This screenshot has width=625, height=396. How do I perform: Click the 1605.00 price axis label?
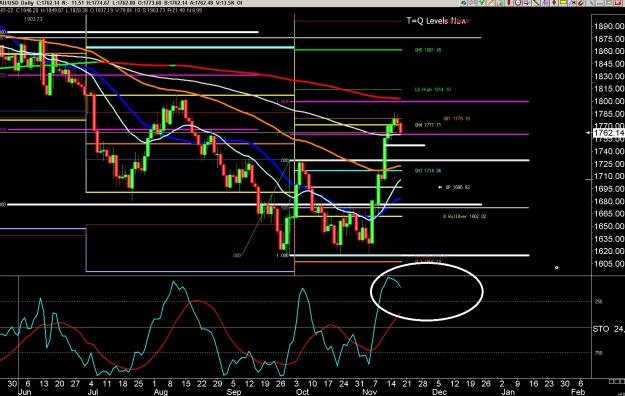[609, 264]
